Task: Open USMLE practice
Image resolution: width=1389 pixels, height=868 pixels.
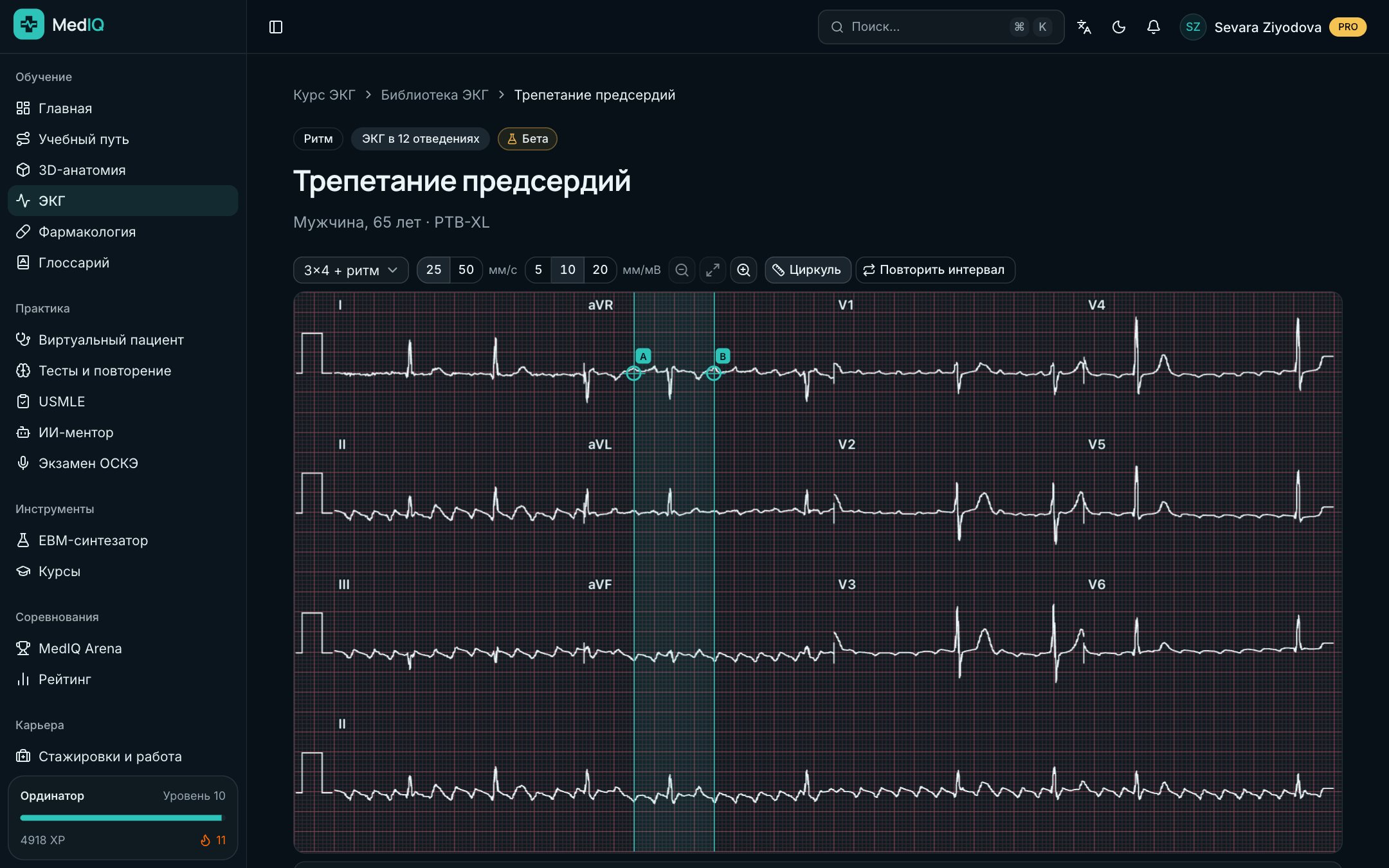Action: (123, 401)
